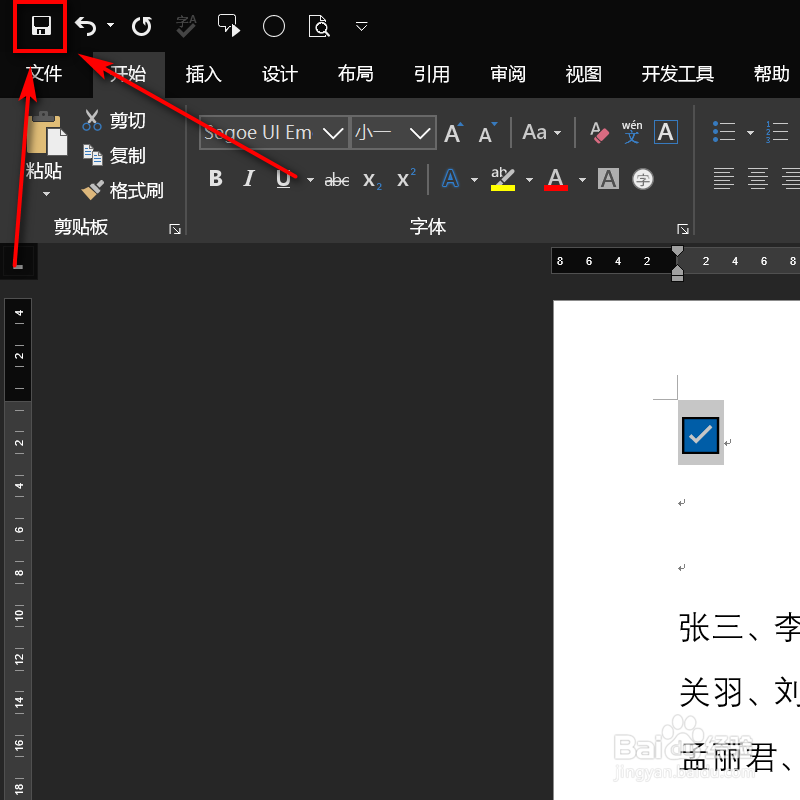800x800 pixels.
Task: Toggle character shading icon
Action: coord(609,179)
